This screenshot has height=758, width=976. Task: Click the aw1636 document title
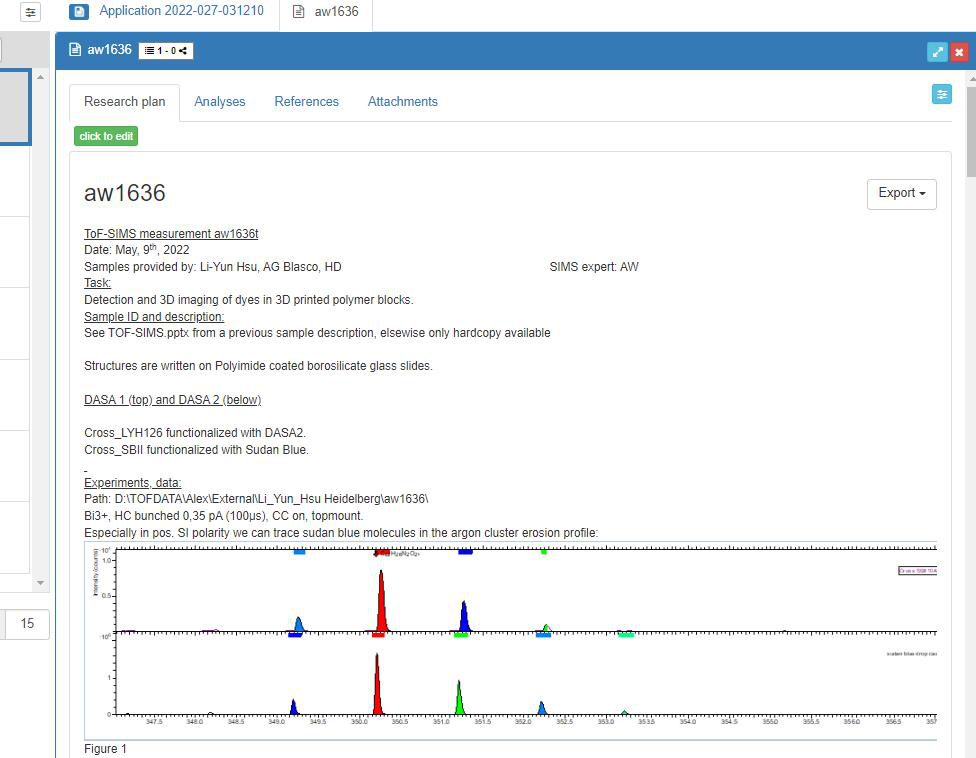tap(124, 193)
